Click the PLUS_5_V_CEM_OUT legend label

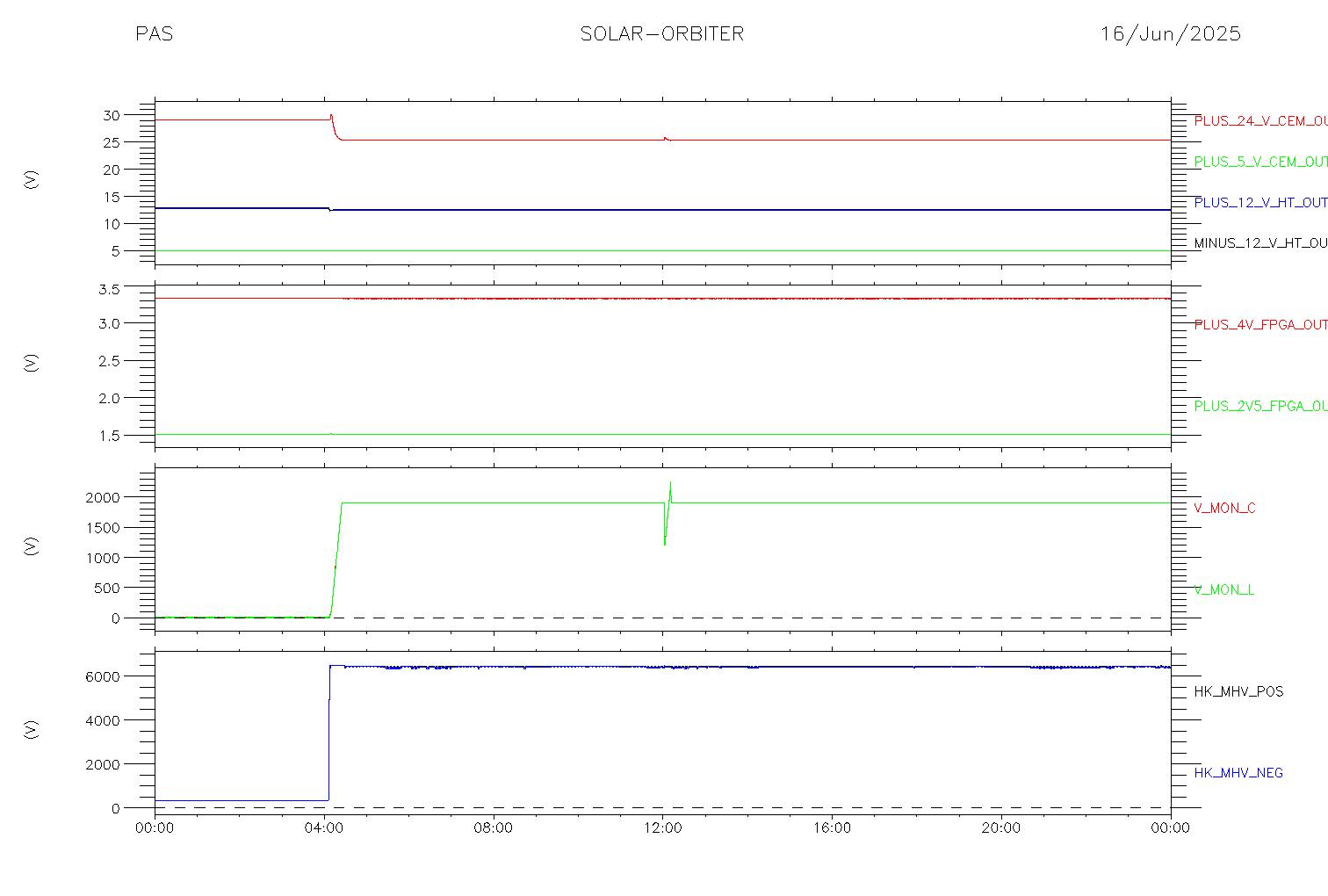pyautogui.click(x=1260, y=162)
